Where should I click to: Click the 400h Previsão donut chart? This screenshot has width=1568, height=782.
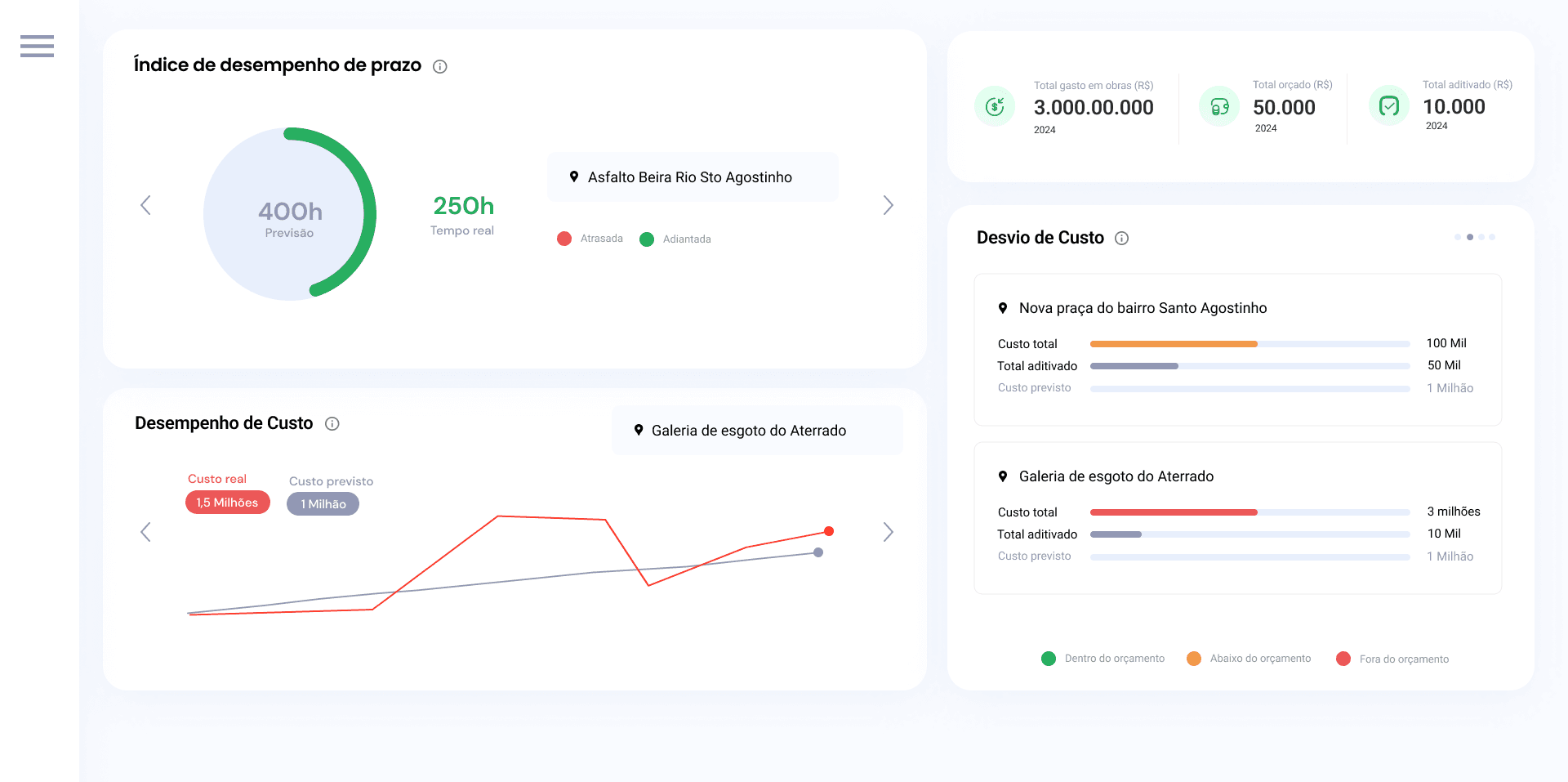click(x=290, y=214)
